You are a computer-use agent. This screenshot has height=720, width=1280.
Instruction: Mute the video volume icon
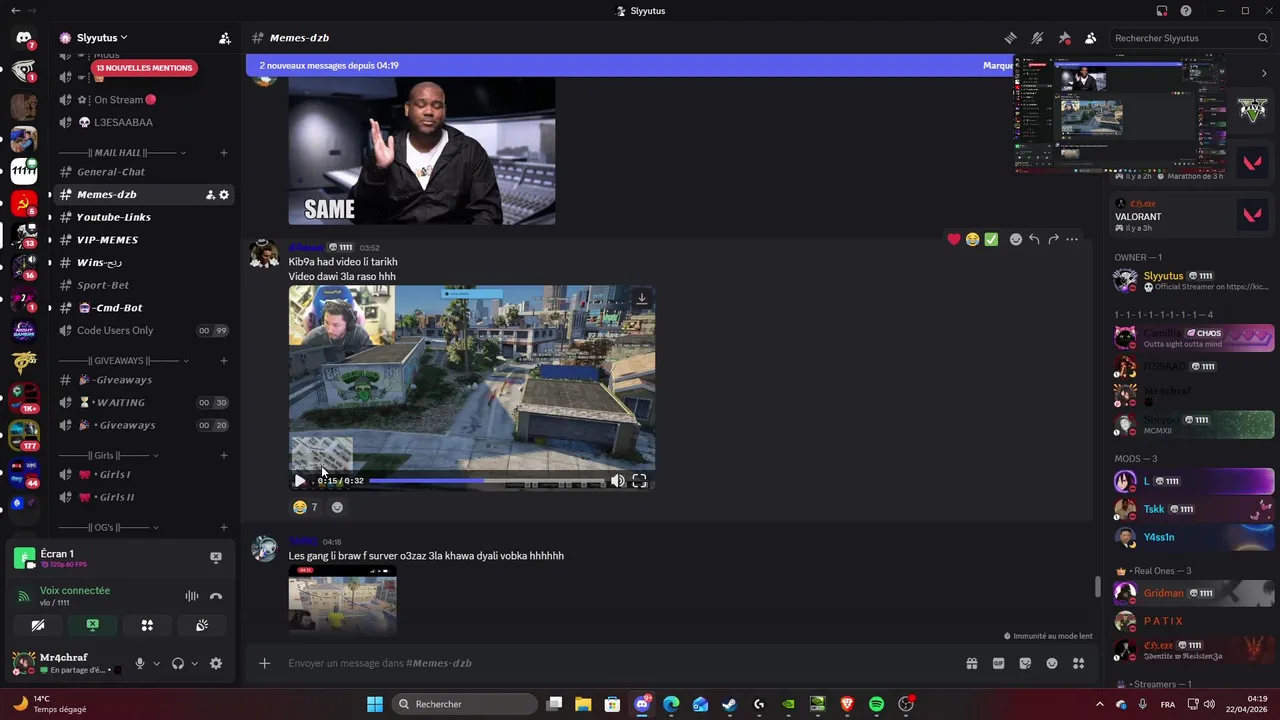618,481
